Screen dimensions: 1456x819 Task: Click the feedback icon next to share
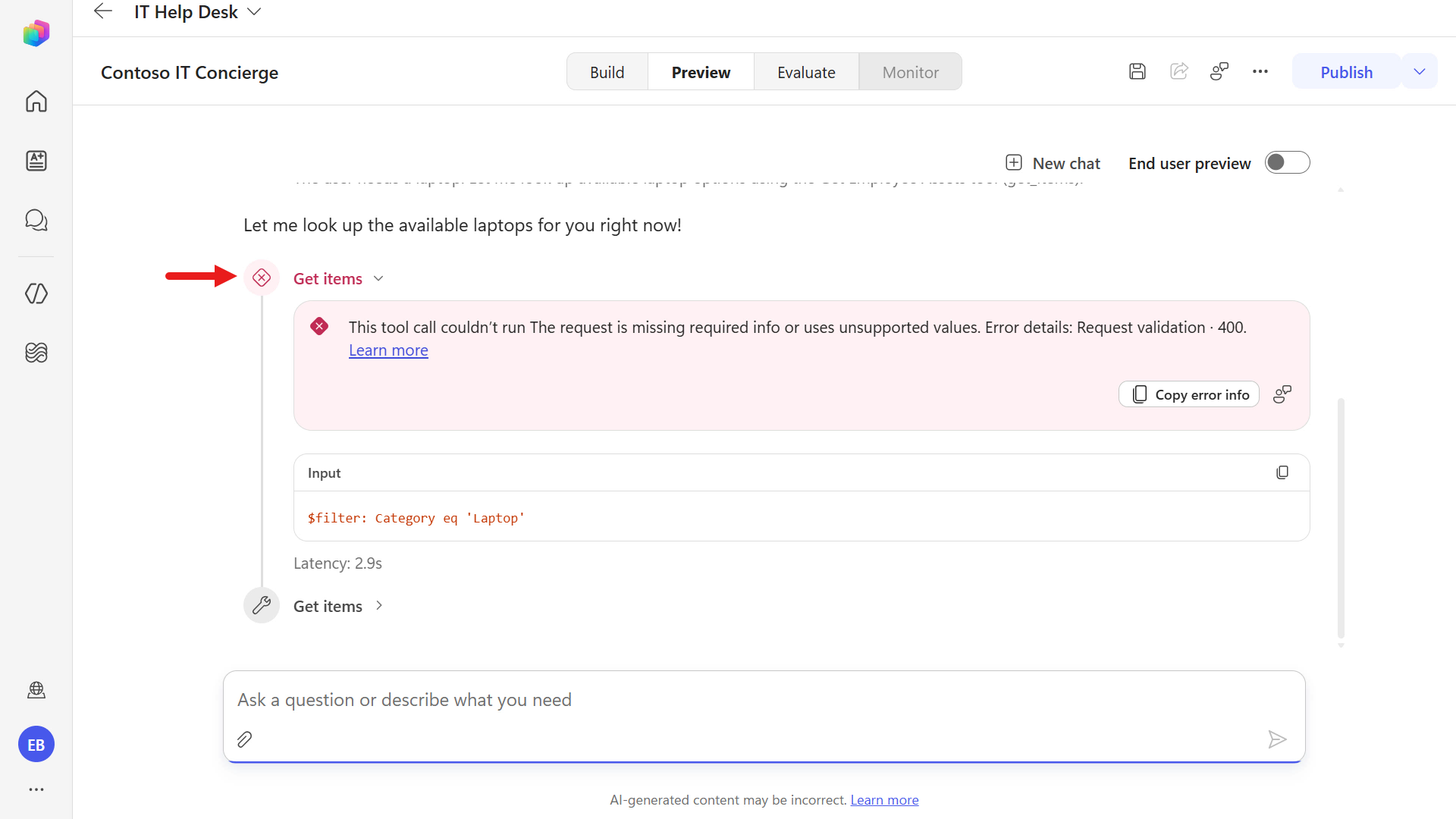1219,72
